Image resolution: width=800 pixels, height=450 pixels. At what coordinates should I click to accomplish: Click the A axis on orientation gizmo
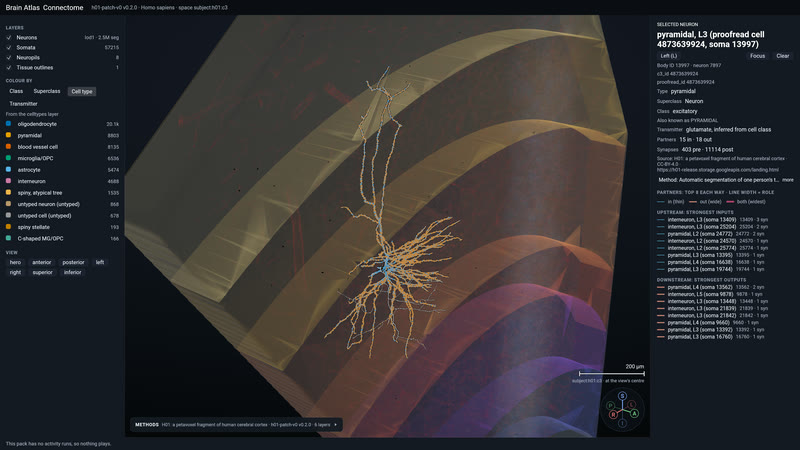[634, 413]
